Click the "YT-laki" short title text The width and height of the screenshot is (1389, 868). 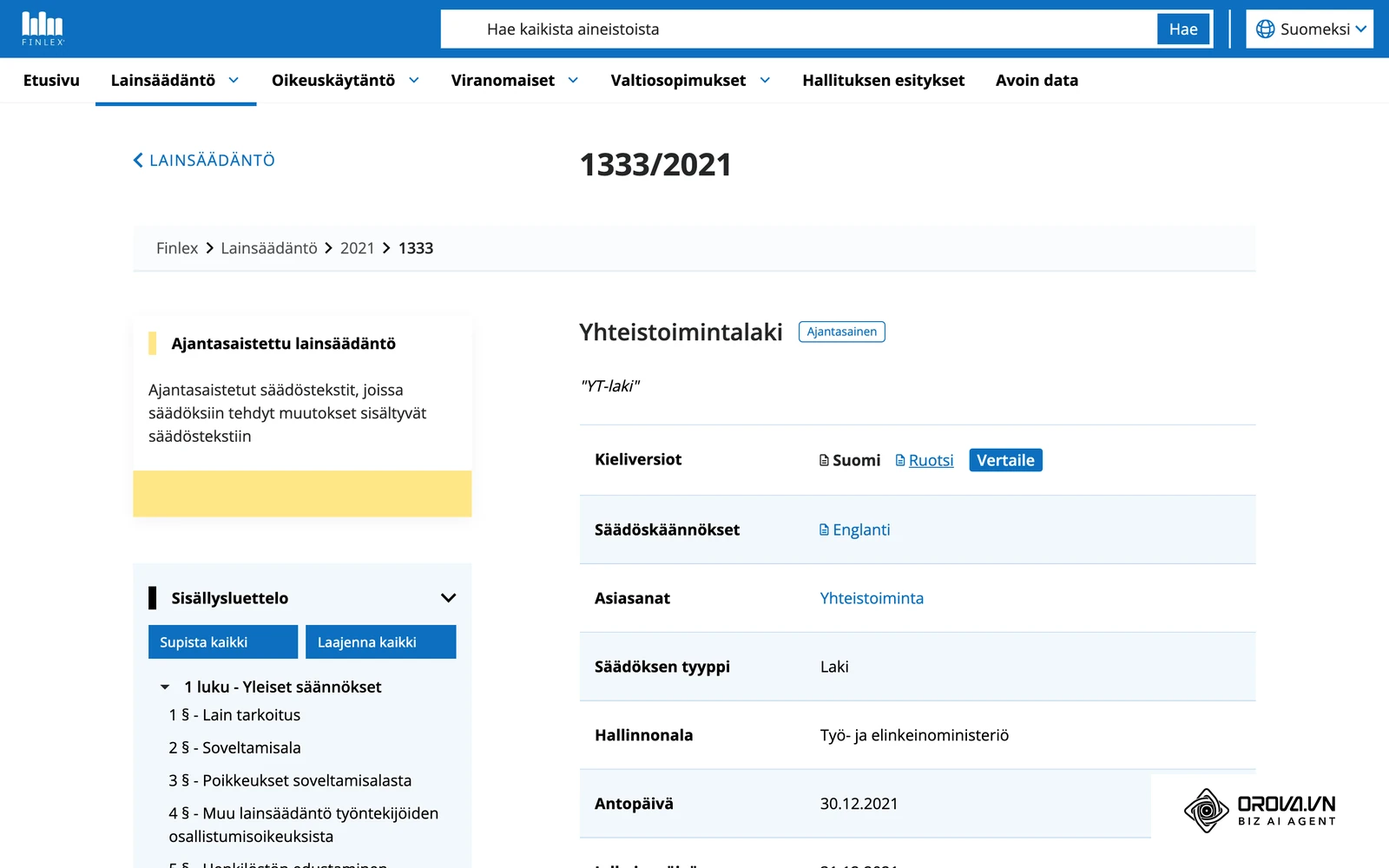tap(609, 386)
